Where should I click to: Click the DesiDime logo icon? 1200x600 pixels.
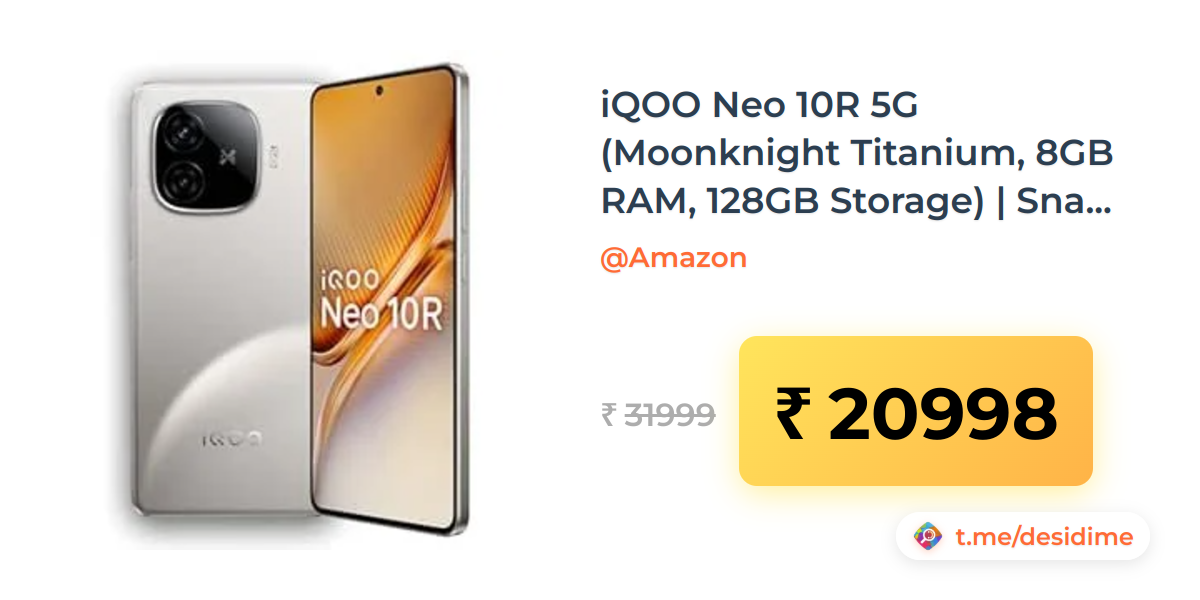(929, 537)
